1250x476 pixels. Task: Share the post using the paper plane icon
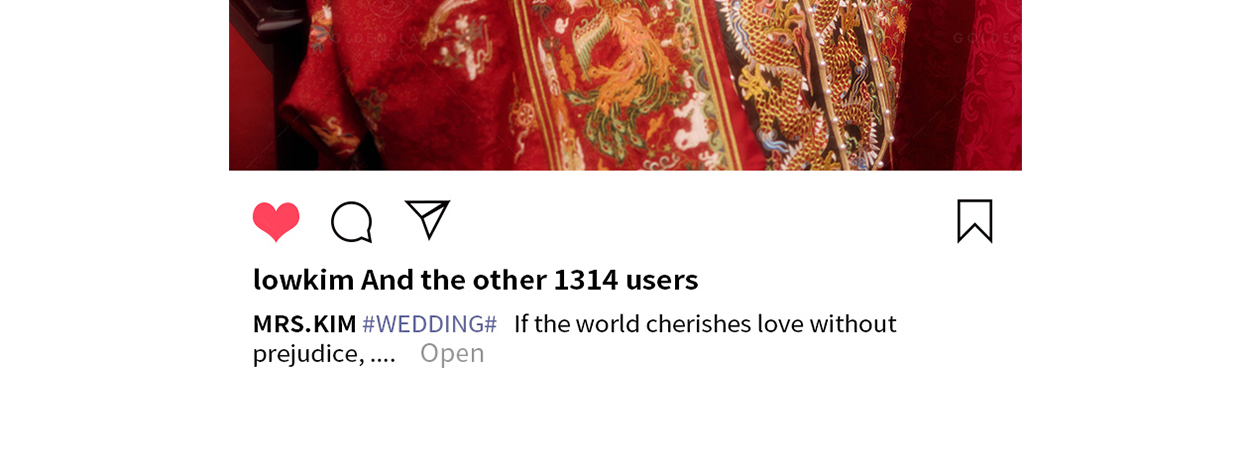(x=427, y=220)
